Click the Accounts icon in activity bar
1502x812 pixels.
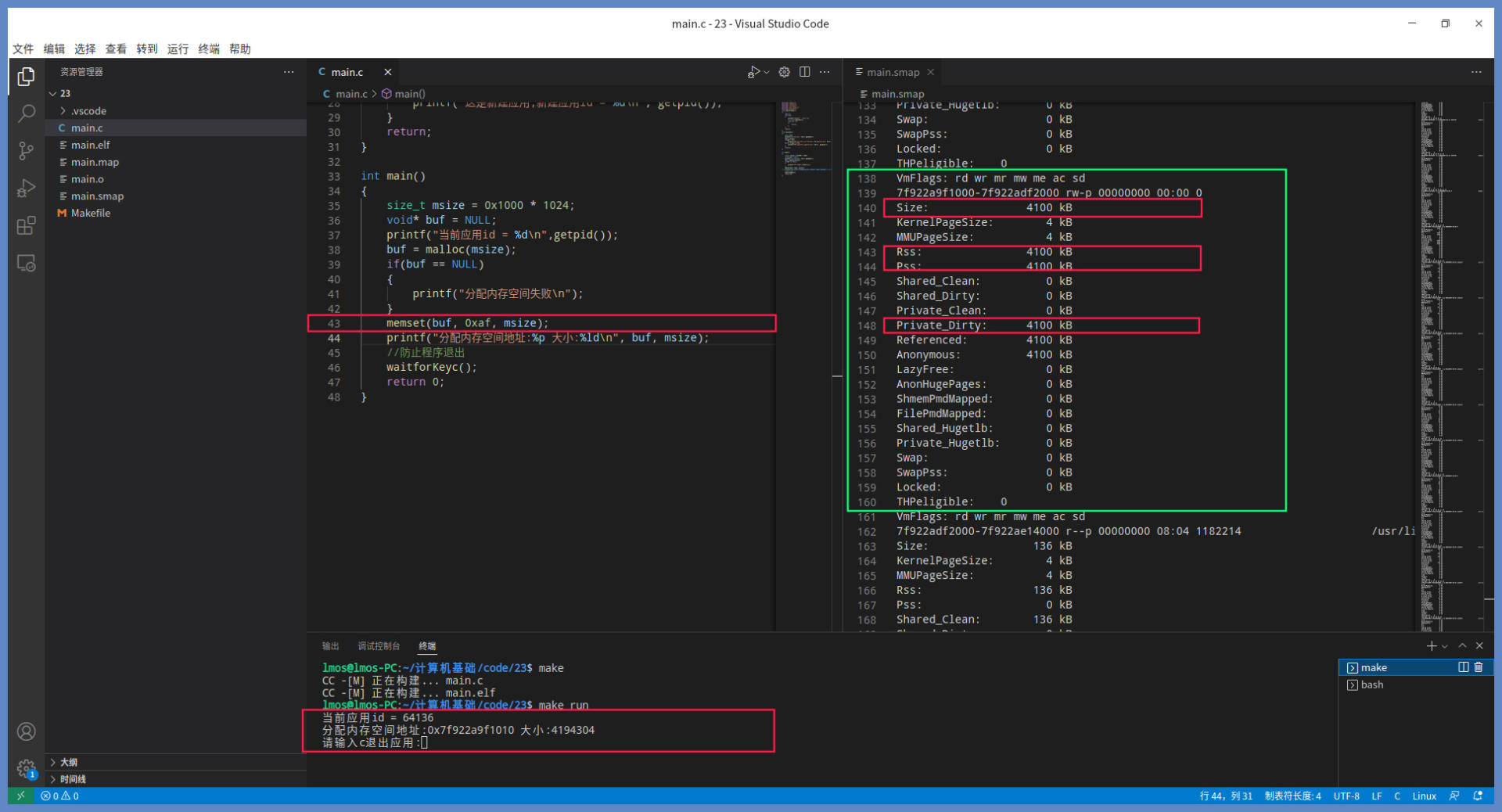point(26,731)
